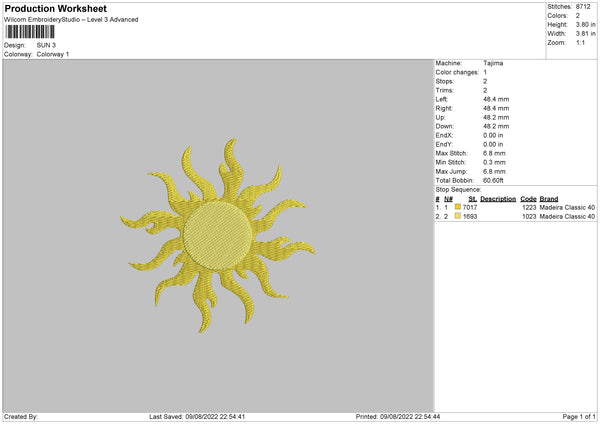Viewport: 600px width, 424px height.
Task: Click the N# column header
Action: (x=450, y=198)
